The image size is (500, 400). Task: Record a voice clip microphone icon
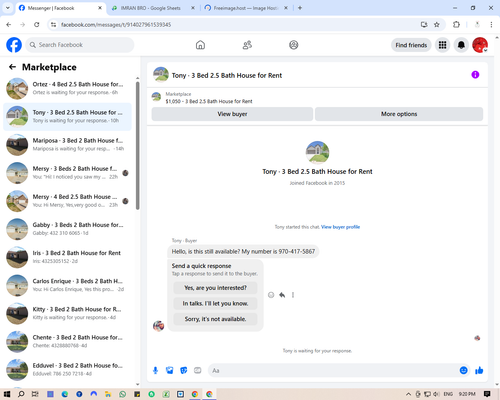[155, 370]
